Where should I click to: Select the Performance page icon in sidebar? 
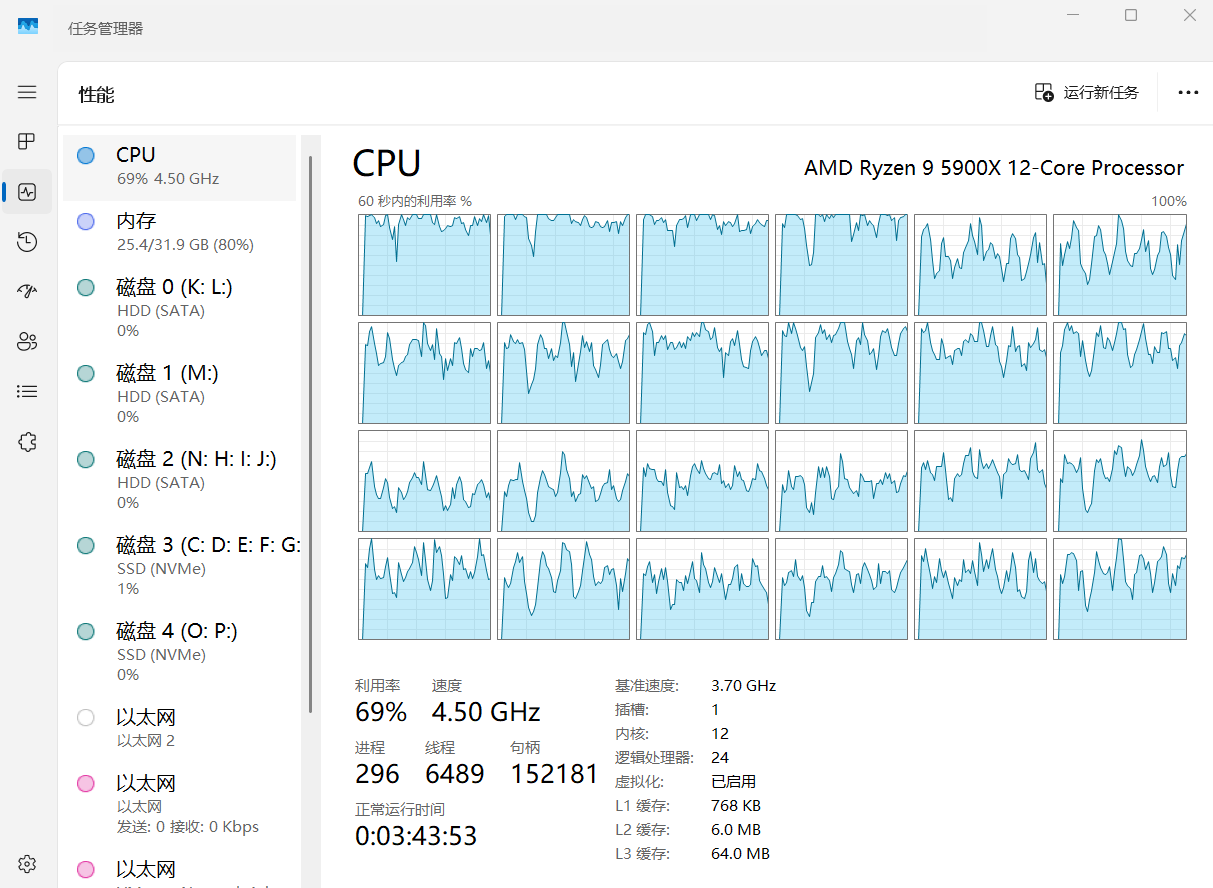coord(27,191)
